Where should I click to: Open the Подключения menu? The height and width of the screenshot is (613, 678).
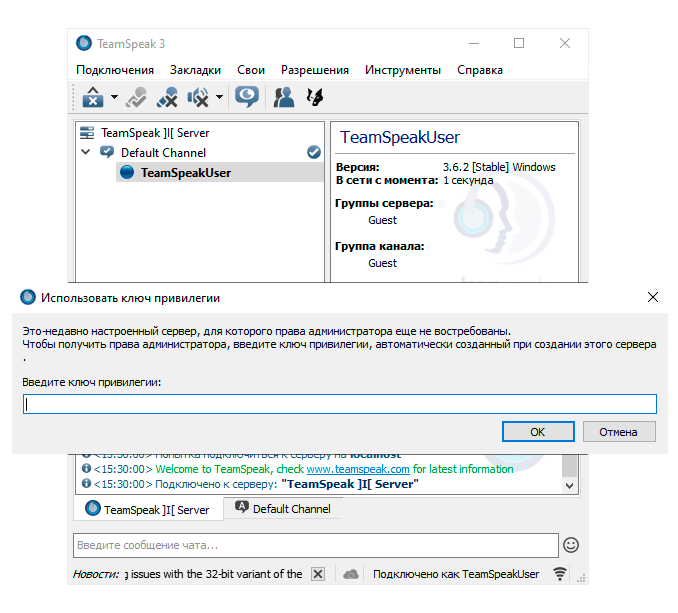(x=115, y=70)
